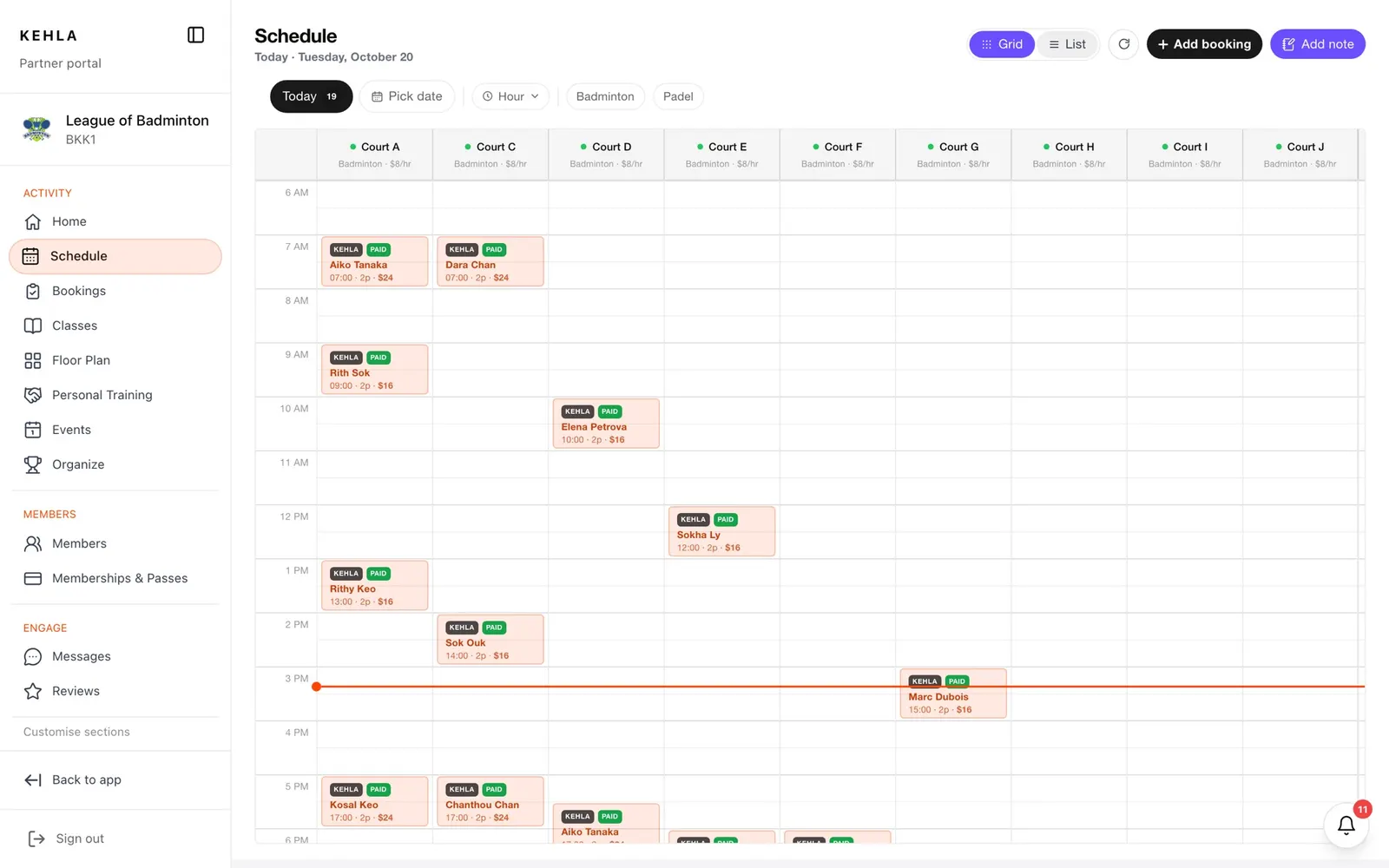Click Court J header
This screenshot has width=1389, height=868.
(1300, 155)
